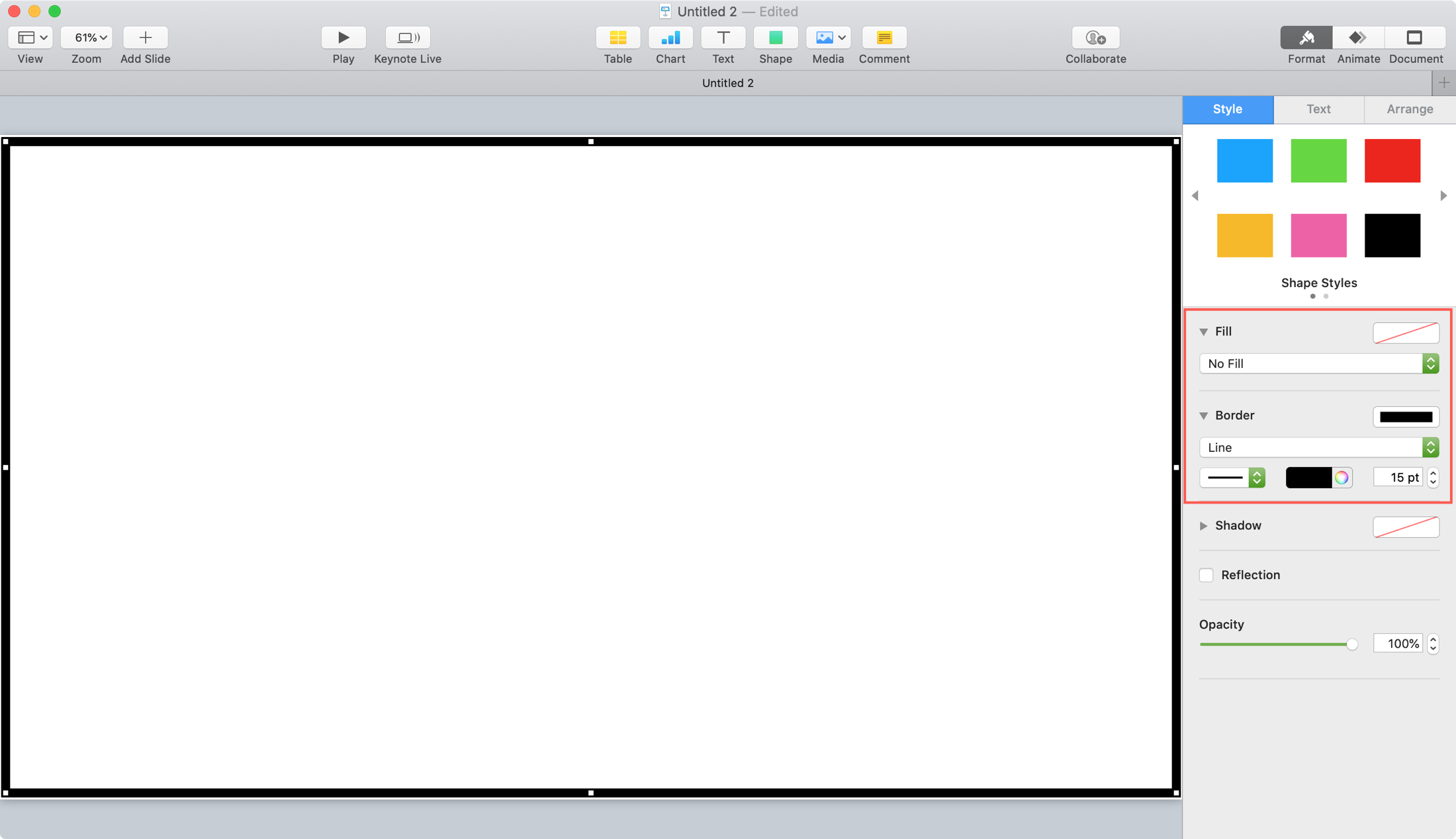Open the Animate inspector
1456x839 pixels.
1358,38
